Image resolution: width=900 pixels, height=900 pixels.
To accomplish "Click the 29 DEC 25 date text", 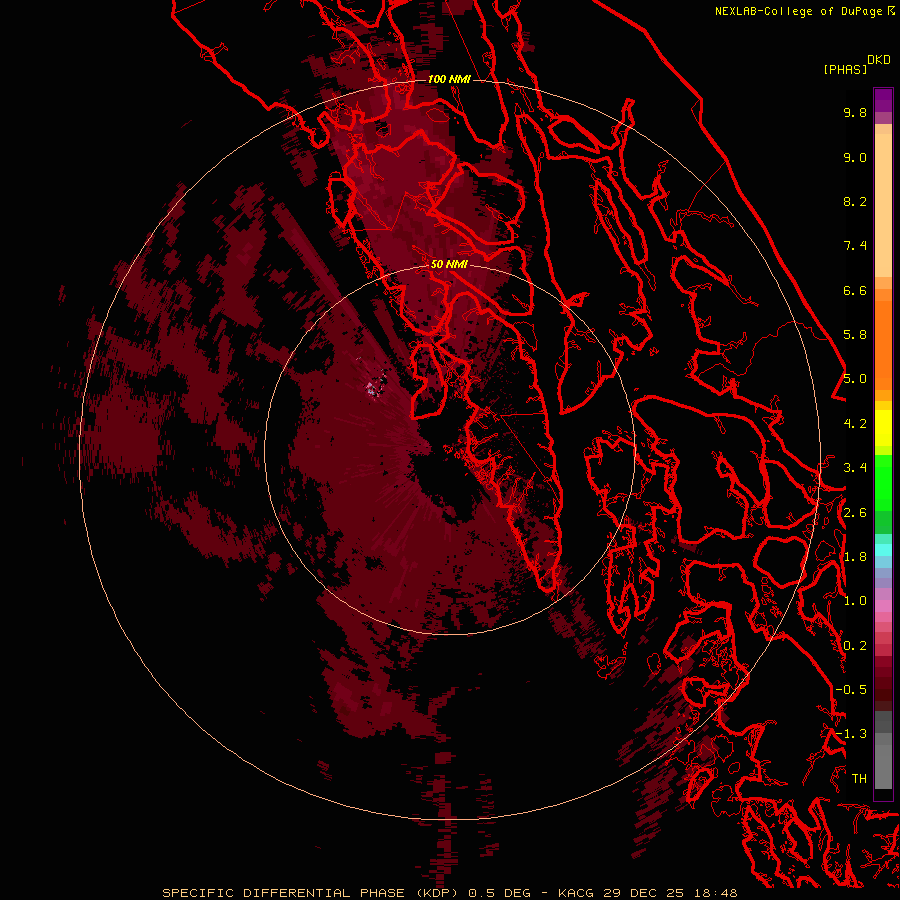I will (x=643, y=893).
